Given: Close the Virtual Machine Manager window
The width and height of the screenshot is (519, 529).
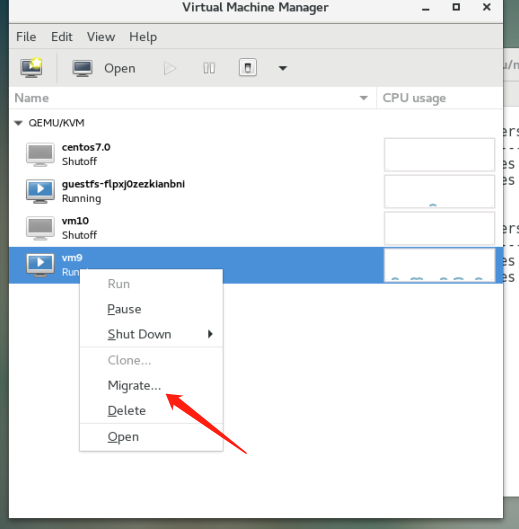Looking at the screenshot, I should [487, 7].
